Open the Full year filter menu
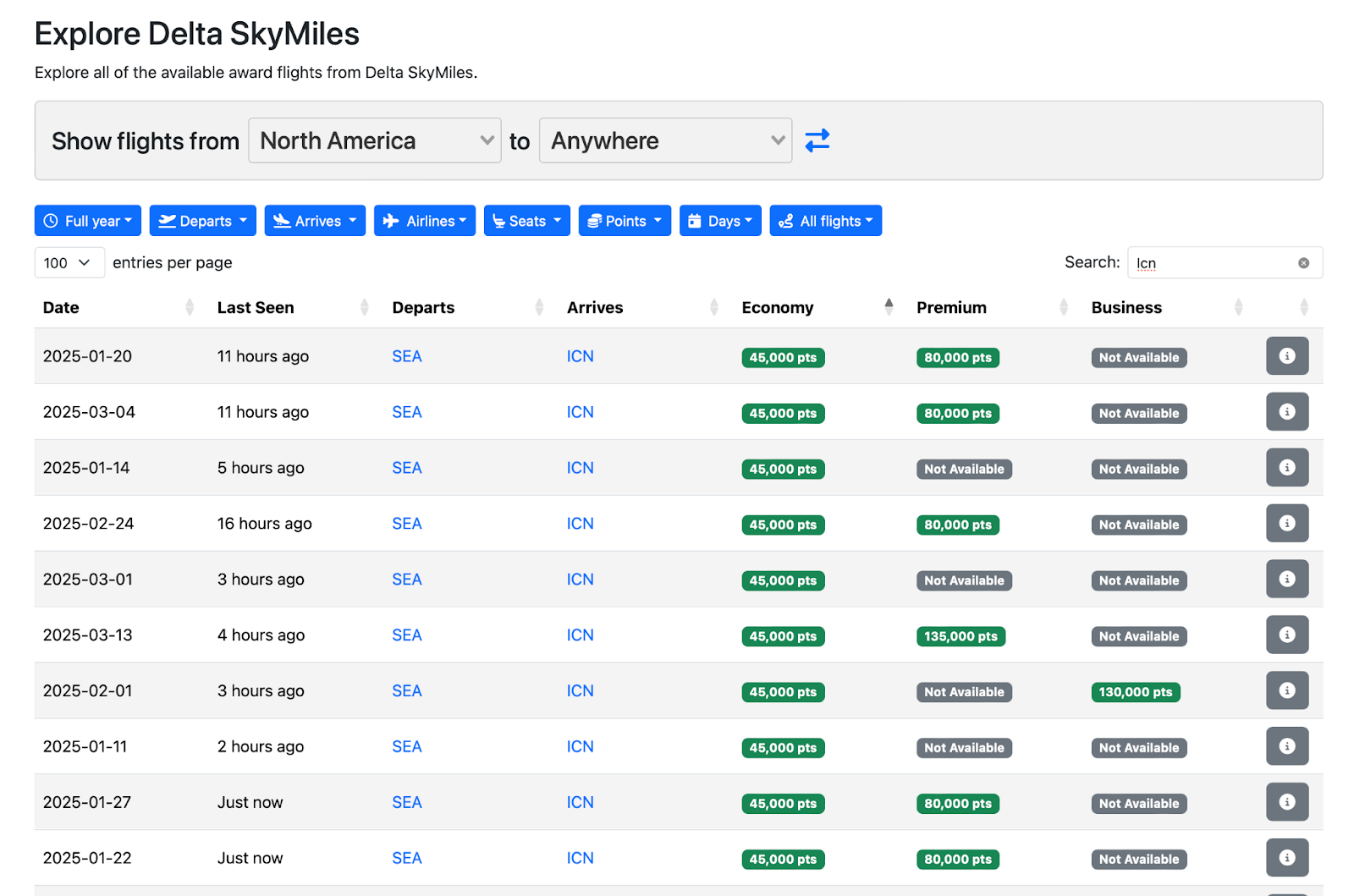 click(x=88, y=221)
